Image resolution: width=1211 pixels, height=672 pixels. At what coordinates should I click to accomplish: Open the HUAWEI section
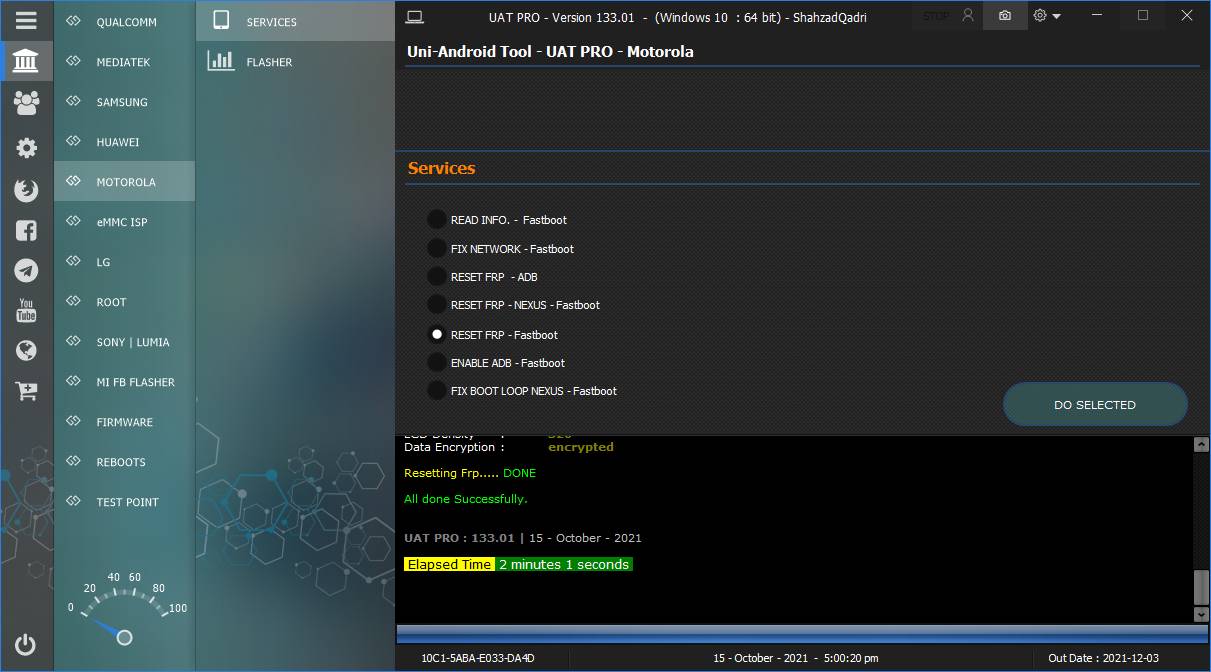point(124,141)
